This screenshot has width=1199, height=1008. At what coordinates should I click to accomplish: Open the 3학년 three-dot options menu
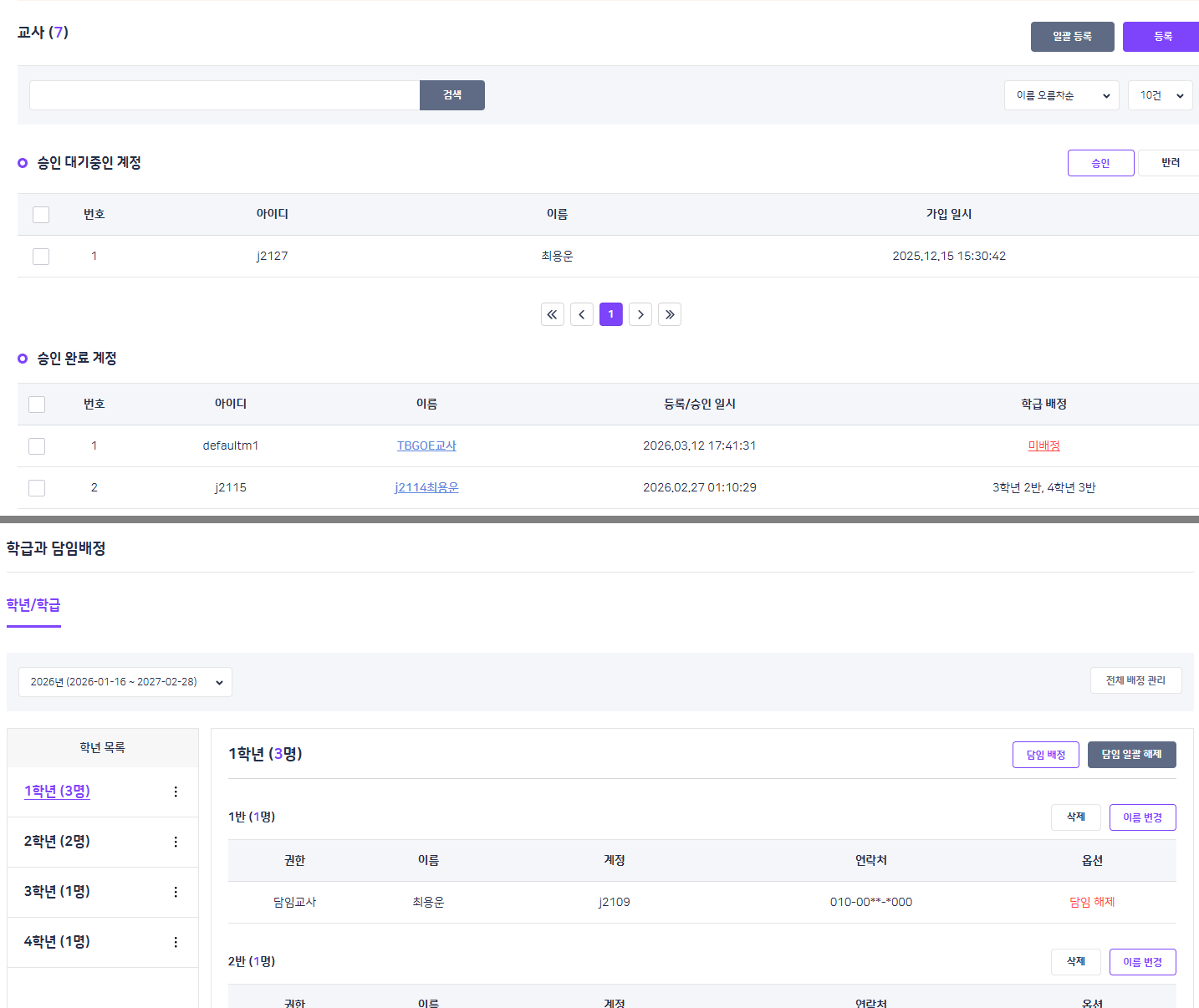point(176,892)
